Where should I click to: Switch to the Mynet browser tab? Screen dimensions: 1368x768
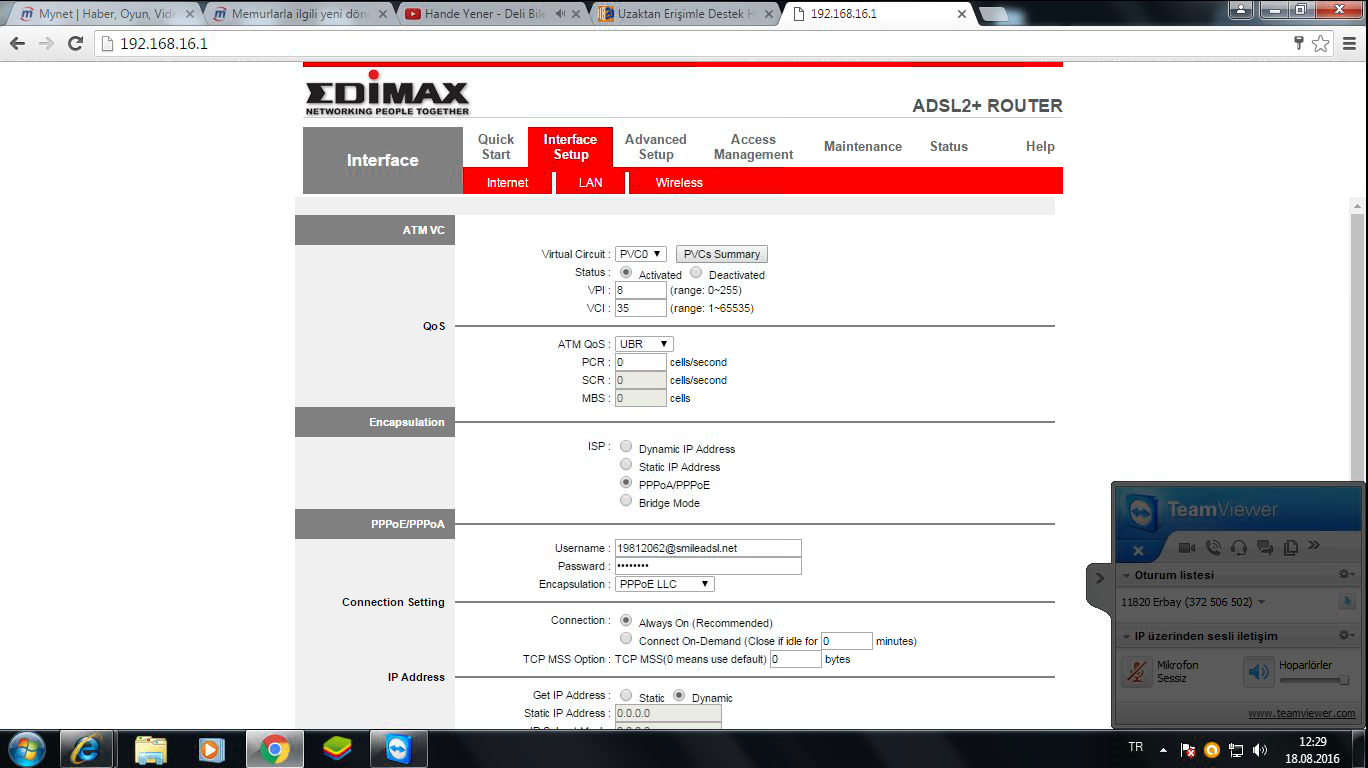105,14
